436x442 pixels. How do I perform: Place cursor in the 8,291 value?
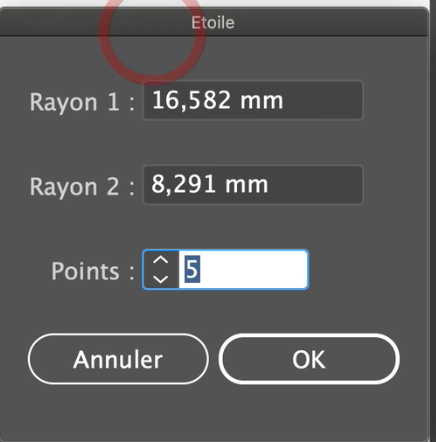coord(183,184)
